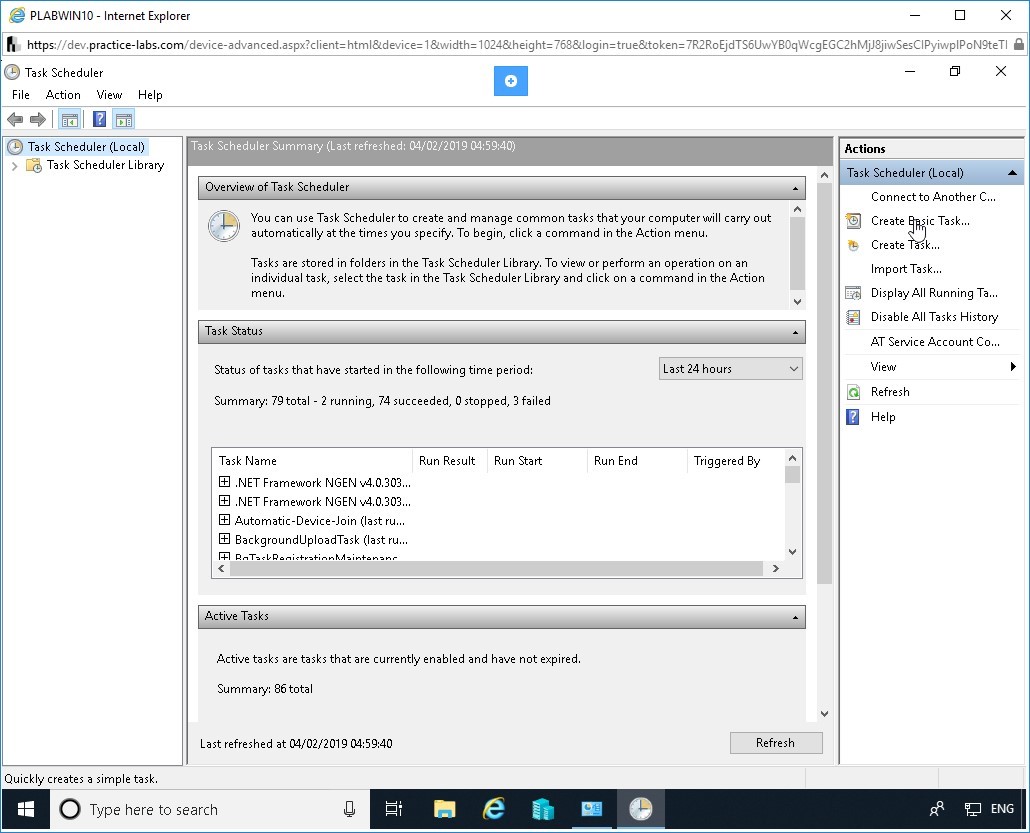Screen dimensions: 1030x833
Task: Expand the Automatic-Device-Join task row
Action: [225, 520]
